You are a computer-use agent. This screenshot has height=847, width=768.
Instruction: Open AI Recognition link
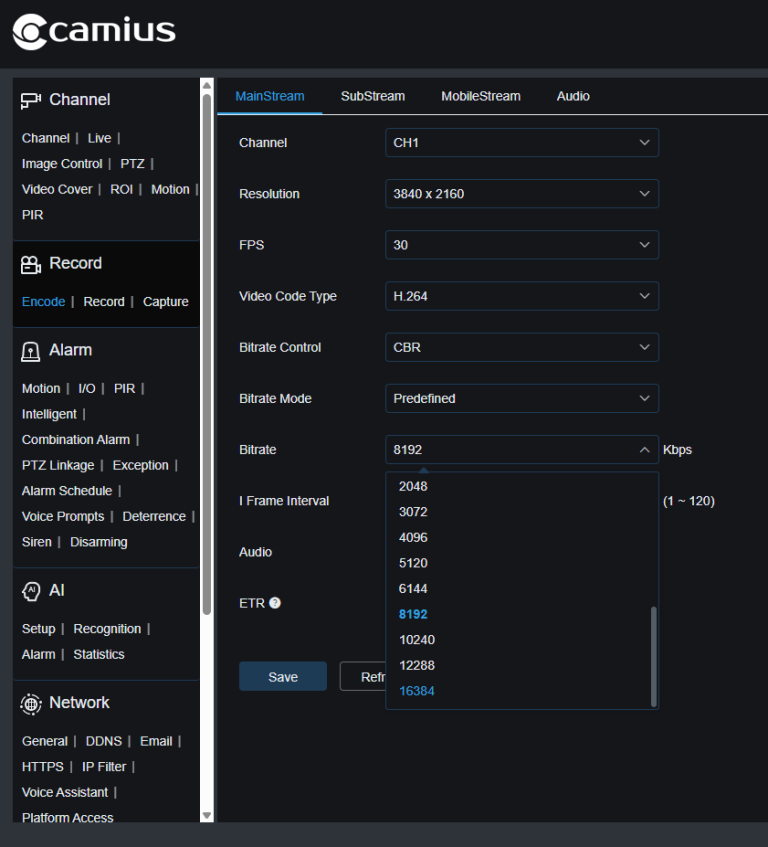[107, 629]
